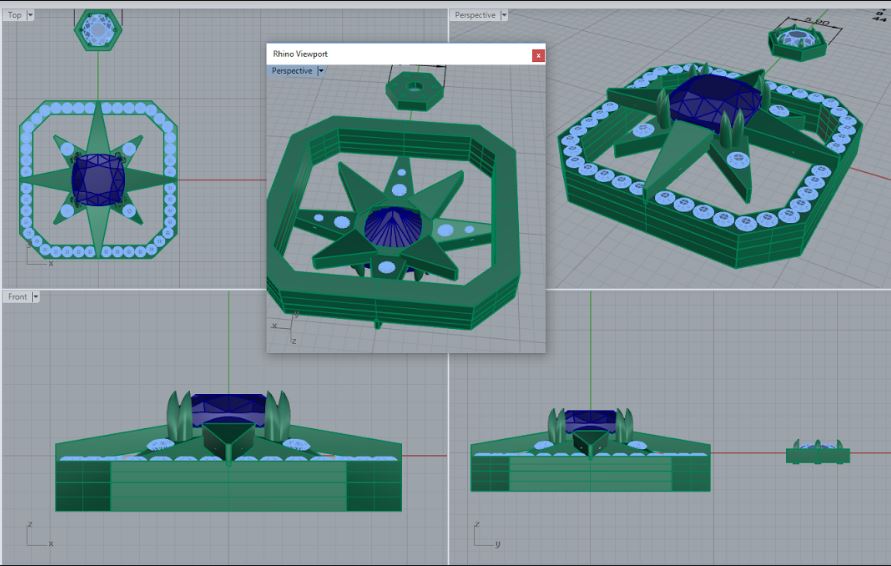The image size is (891, 566).
Task: Click the axis icon in floating Rhino Viewport
Action: [286, 326]
